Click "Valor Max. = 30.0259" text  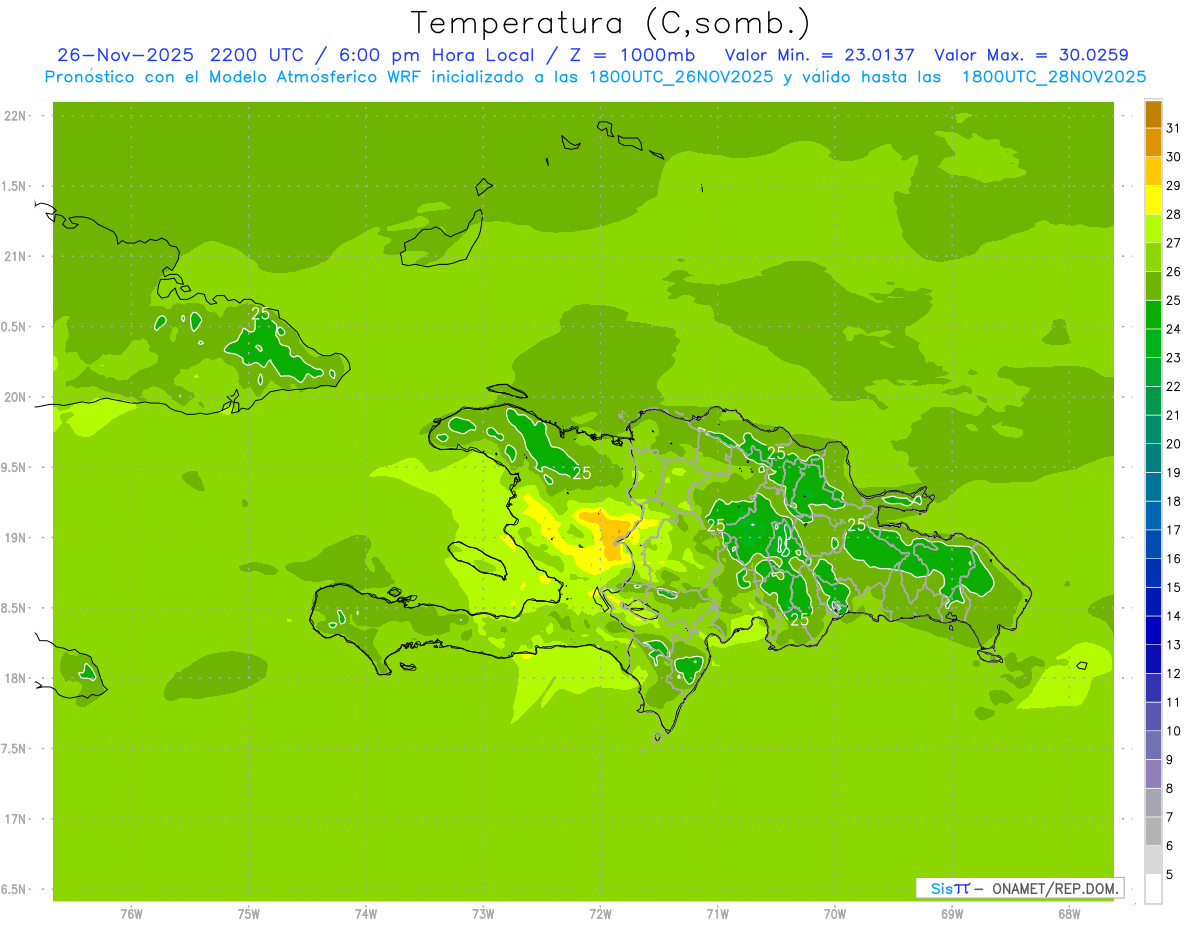1031,55
